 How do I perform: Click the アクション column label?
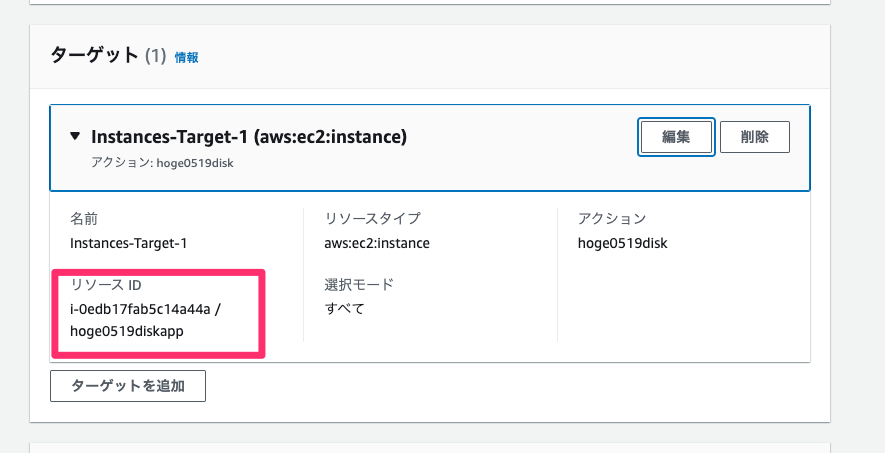pos(612,218)
